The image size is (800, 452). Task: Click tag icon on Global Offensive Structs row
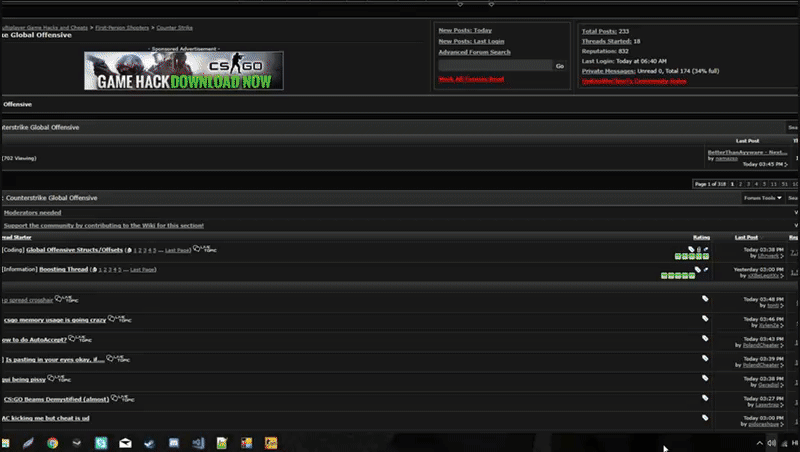coord(691,249)
